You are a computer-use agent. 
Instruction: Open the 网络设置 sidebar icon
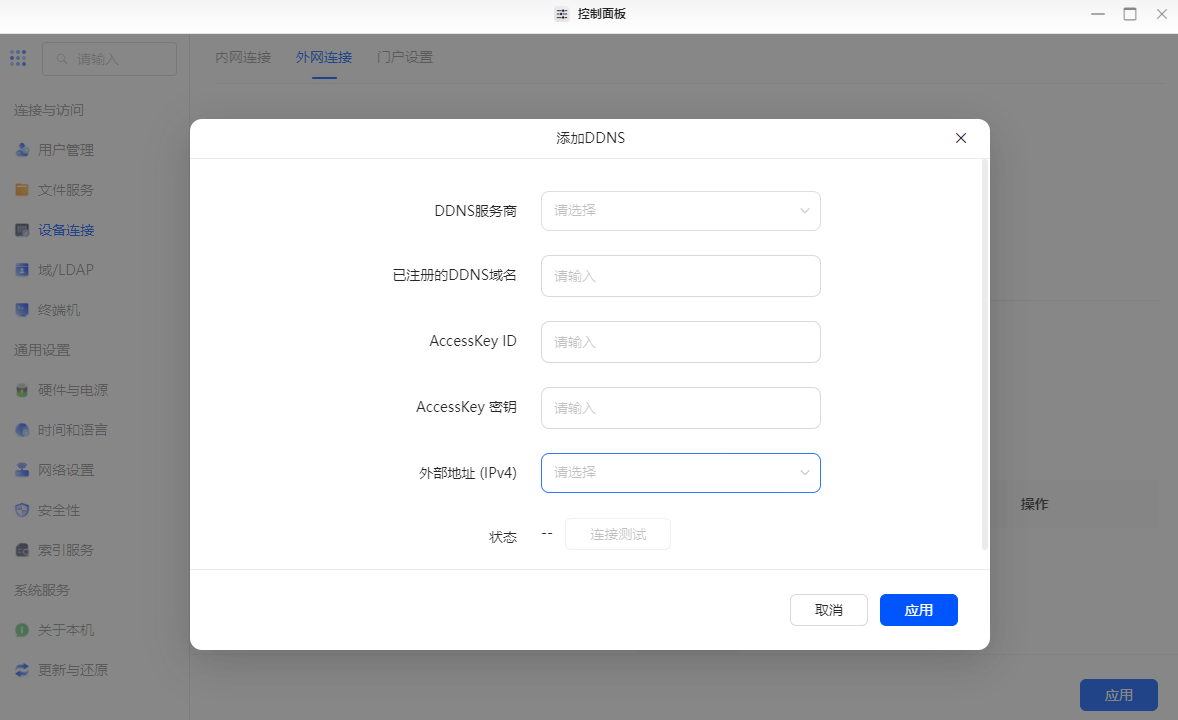pyautogui.click(x=23, y=470)
